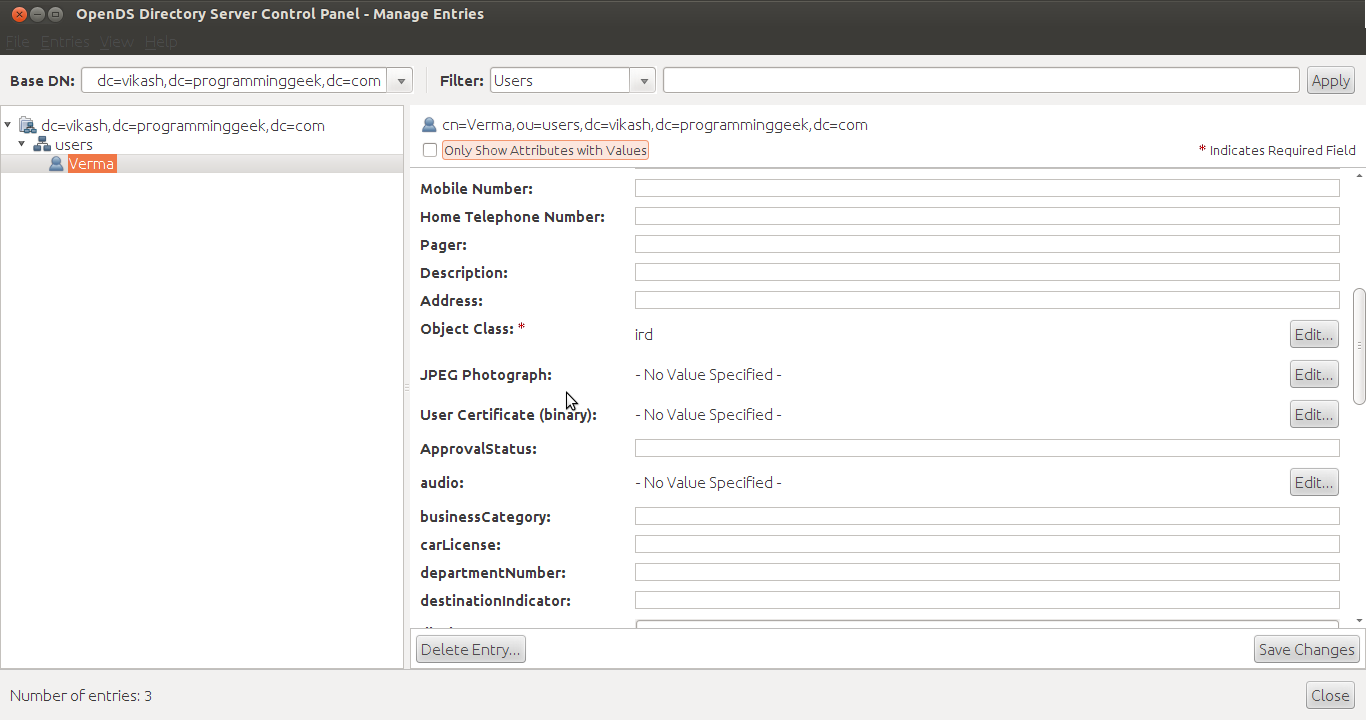
Task: Click the ApprovalStatus input field
Action: coord(987,448)
